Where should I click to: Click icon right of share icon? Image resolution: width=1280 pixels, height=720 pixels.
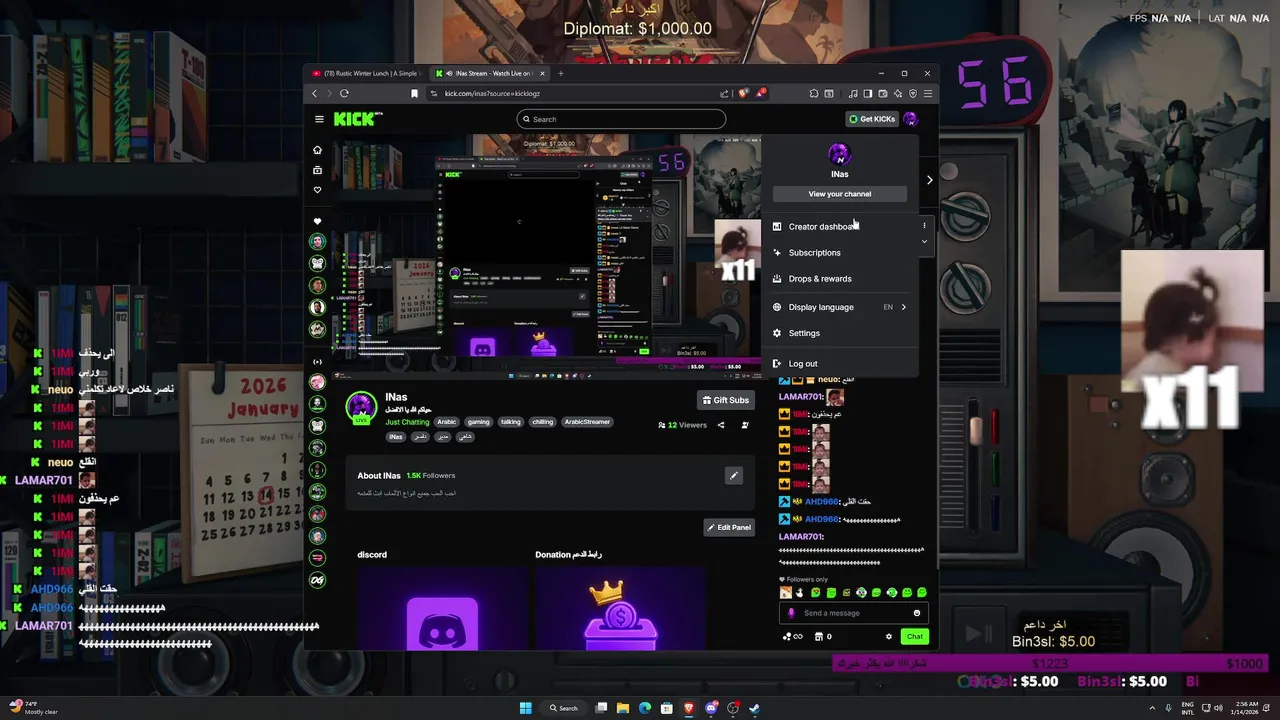pos(745,425)
